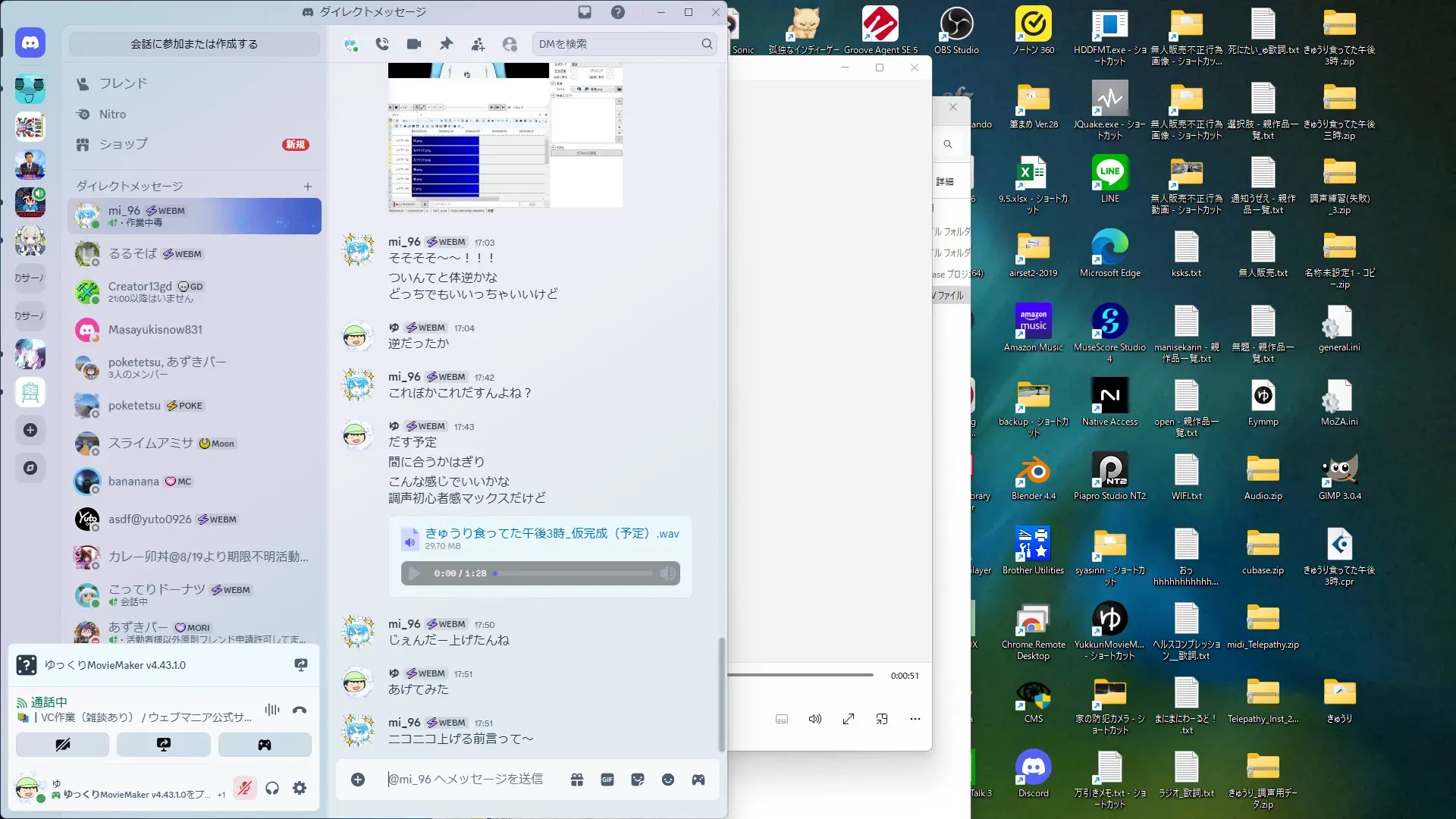Click the audio attachment seek bar
The height and width of the screenshot is (819, 1456).
click(x=573, y=573)
